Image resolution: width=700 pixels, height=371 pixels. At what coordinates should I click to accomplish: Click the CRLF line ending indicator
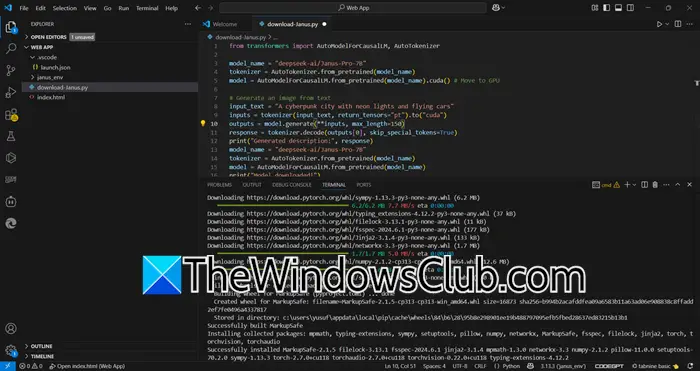tap(480, 366)
